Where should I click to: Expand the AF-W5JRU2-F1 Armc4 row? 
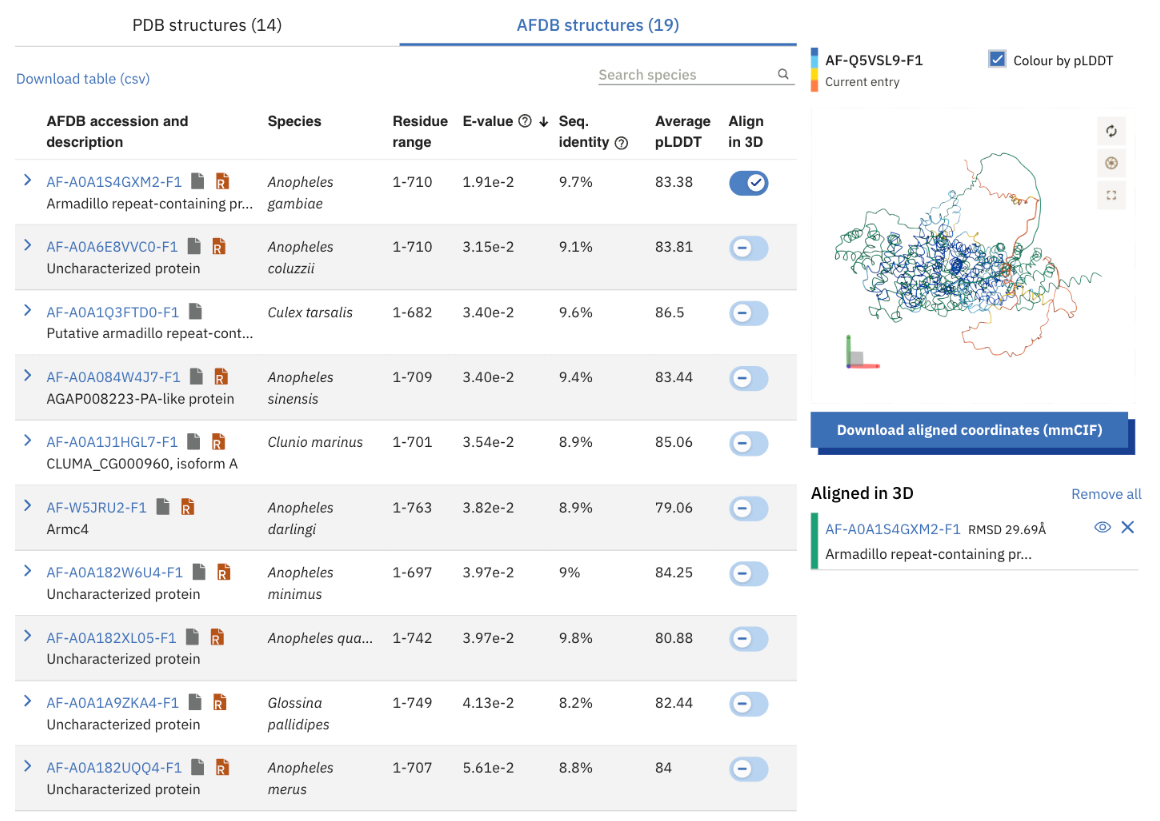point(27,506)
